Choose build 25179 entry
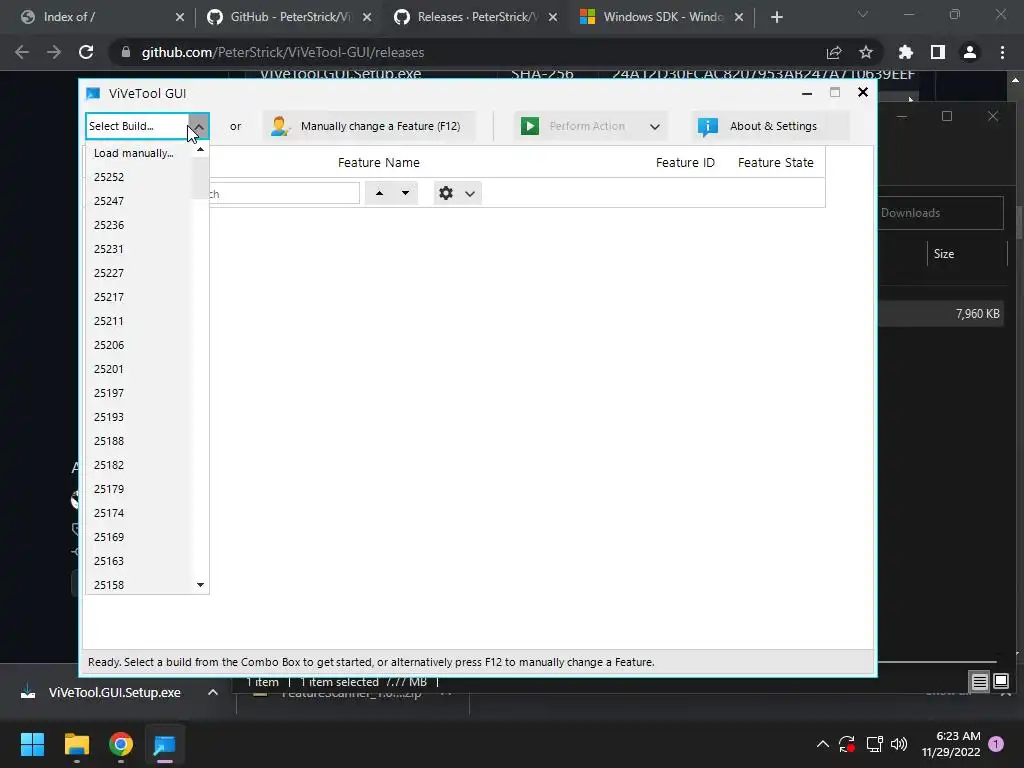The width and height of the screenshot is (1024, 768). point(138,489)
